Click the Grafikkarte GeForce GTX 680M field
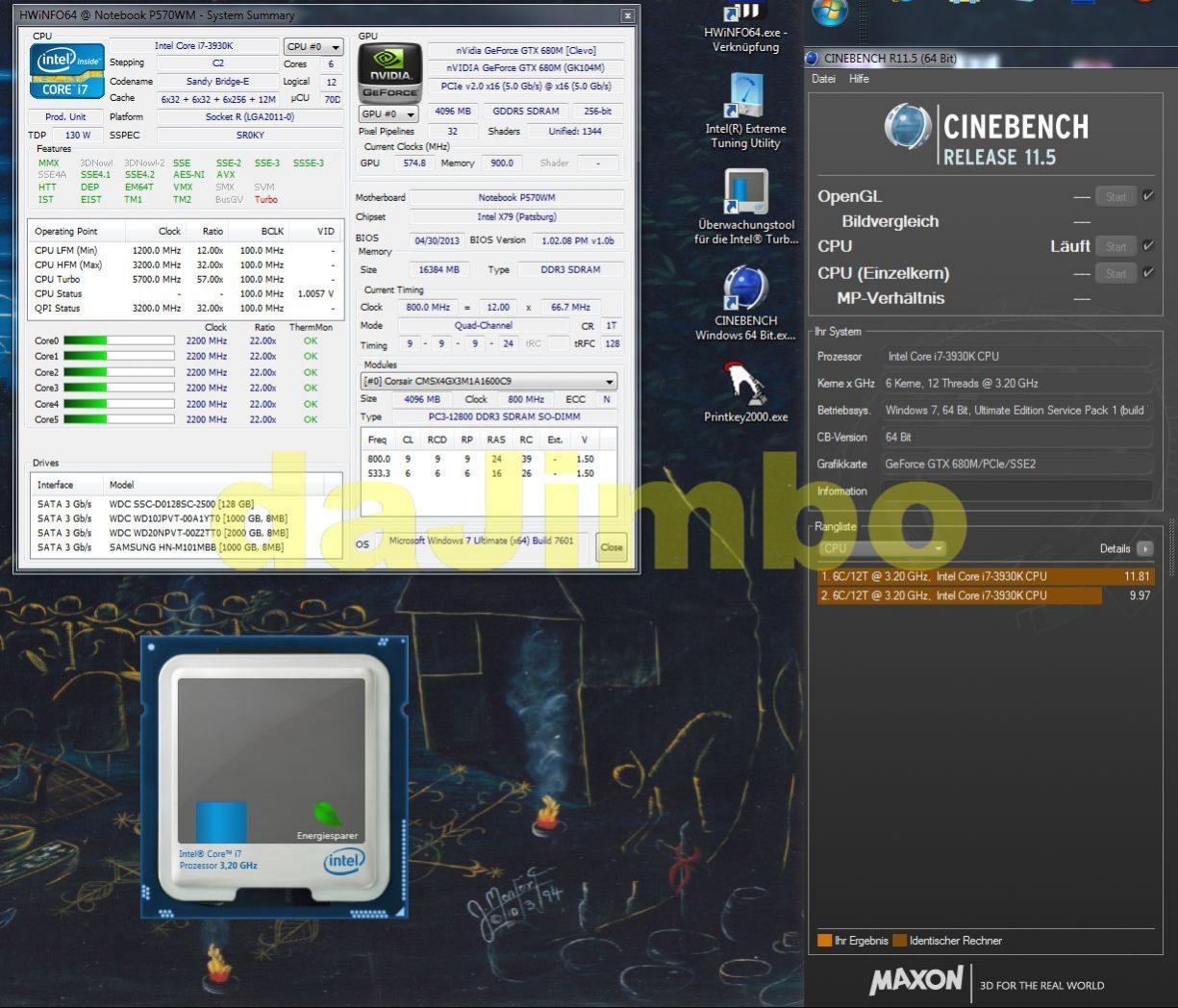 pyautogui.click(x=1016, y=464)
